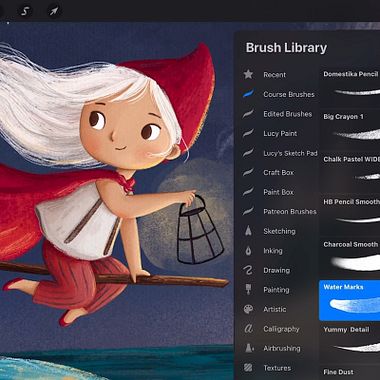
Task: Select the Selection S-shaped tool icon
Action: pyautogui.click(x=26, y=11)
